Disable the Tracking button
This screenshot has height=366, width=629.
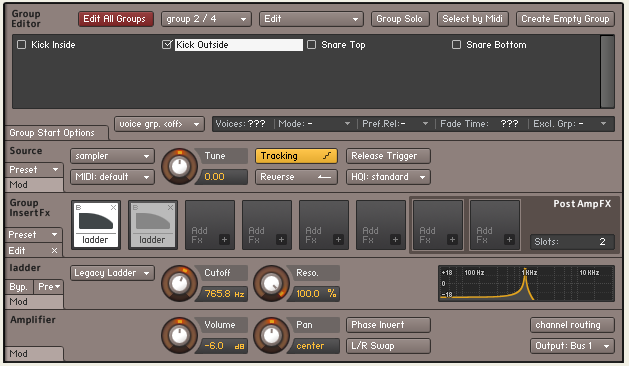[x=296, y=156]
